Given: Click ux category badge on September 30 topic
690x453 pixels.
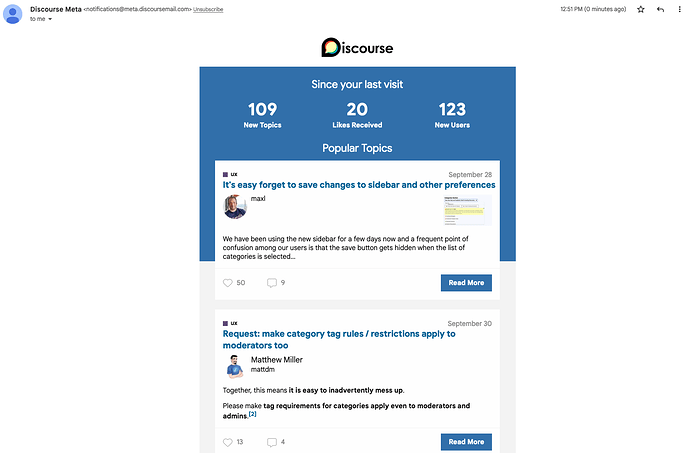Looking at the screenshot, I should click(x=230, y=323).
